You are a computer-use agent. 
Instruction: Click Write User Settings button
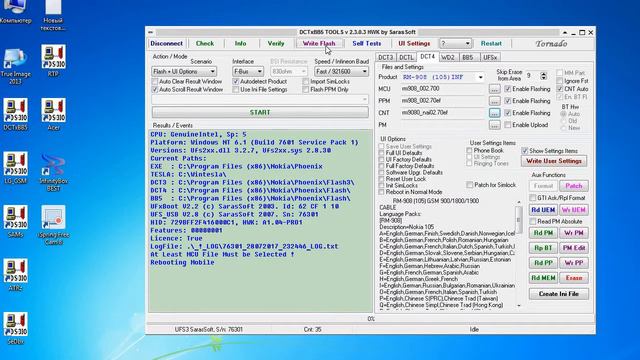click(553, 161)
